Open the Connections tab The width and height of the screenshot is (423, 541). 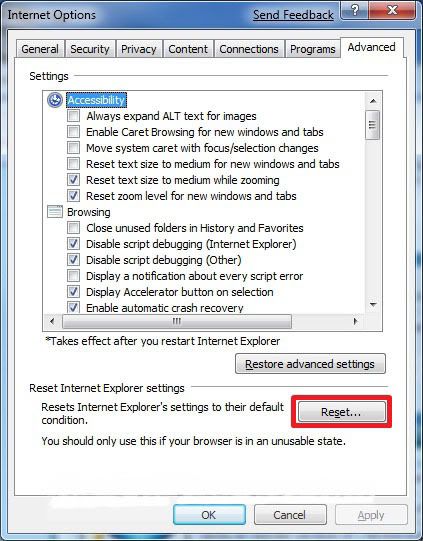pos(249,49)
